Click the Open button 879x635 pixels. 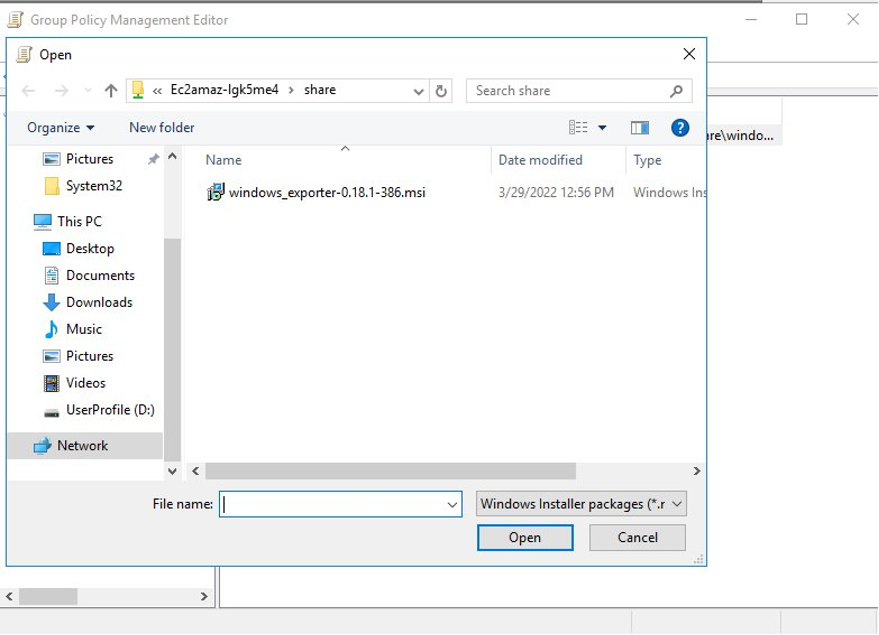(x=525, y=537)
